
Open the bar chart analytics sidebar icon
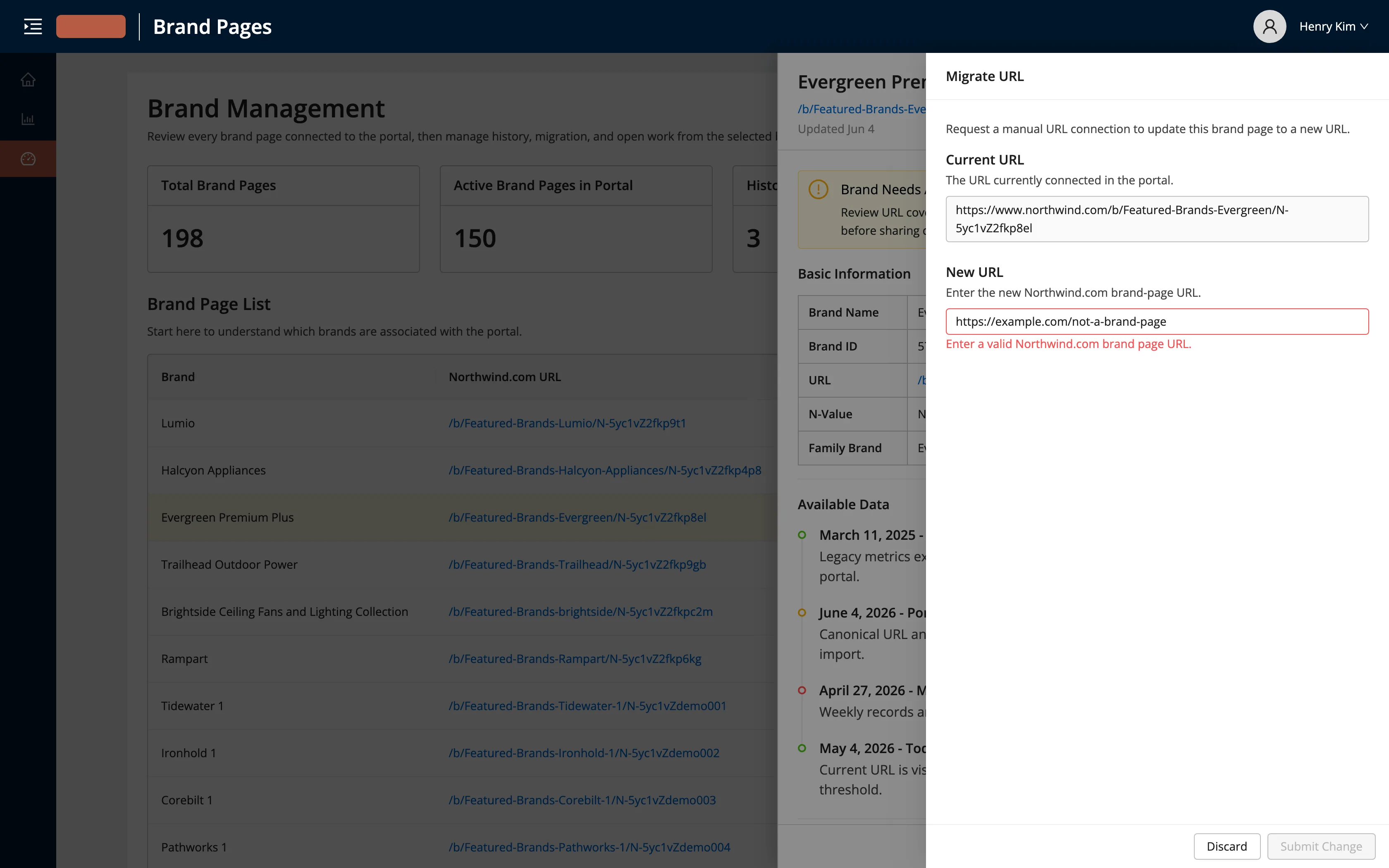(x=28, y=119)
